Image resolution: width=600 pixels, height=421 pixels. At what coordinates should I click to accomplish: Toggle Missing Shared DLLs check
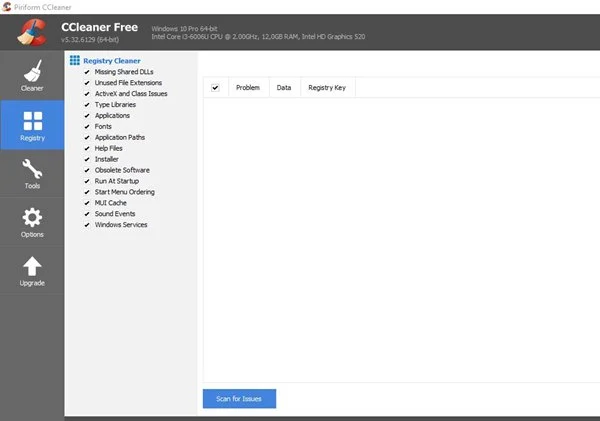(87, 72)
